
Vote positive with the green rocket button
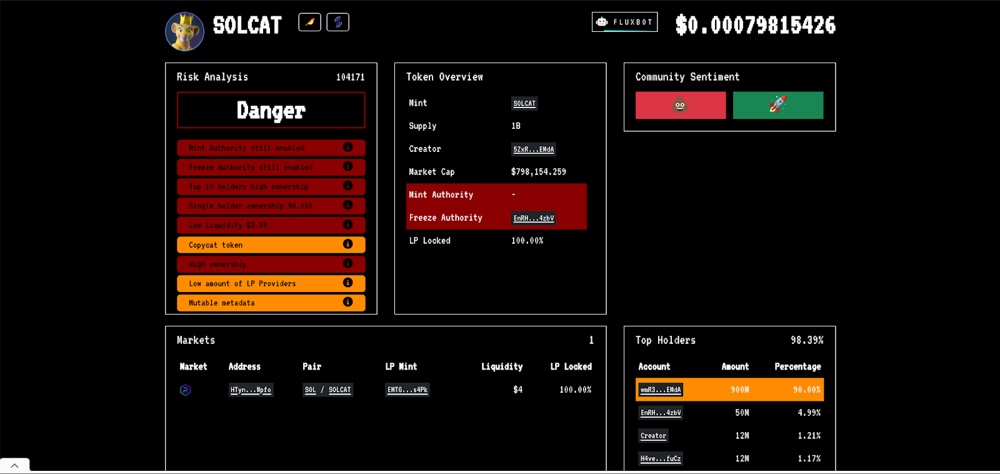point(778,105)
